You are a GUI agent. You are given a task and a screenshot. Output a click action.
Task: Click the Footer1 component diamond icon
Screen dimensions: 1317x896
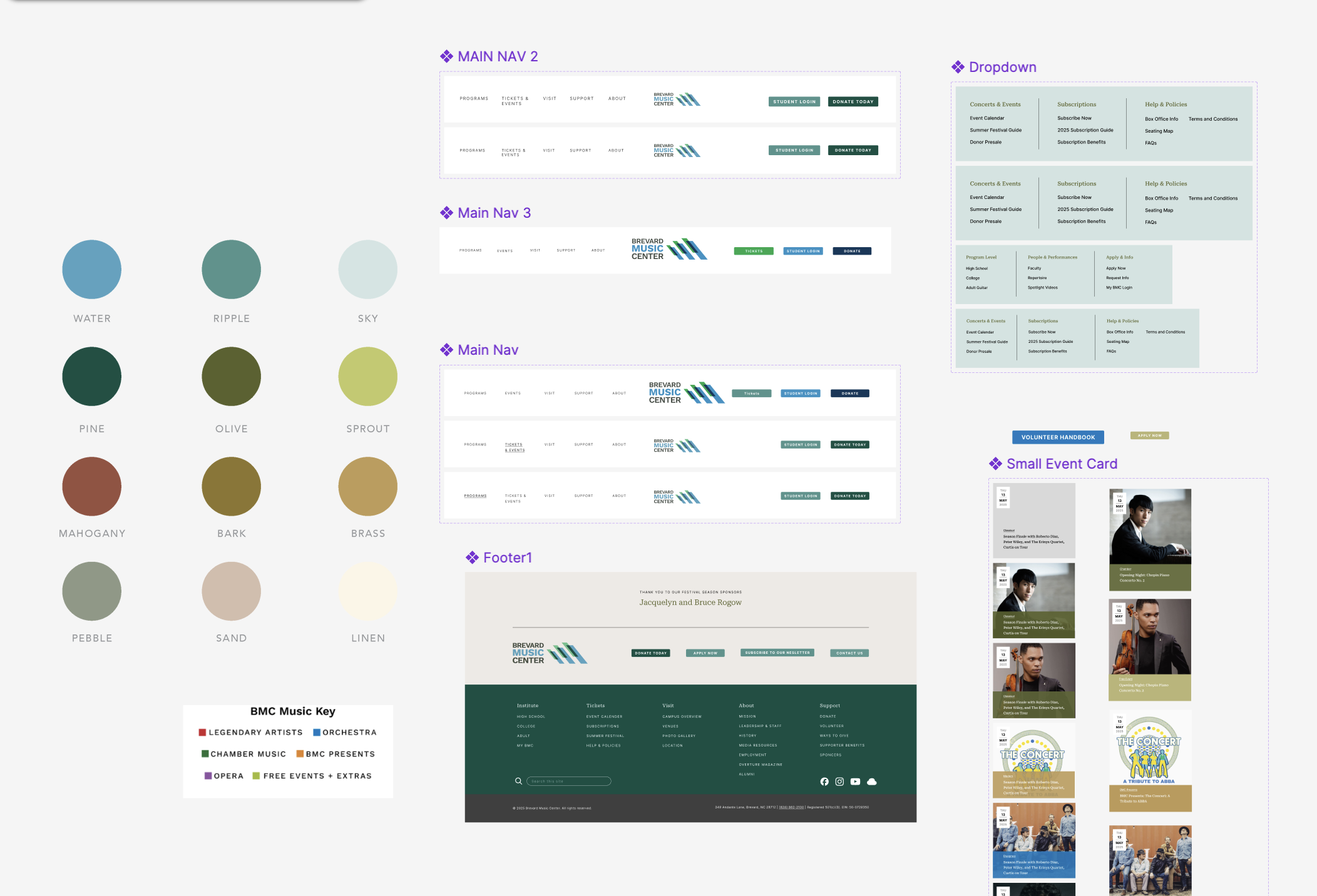click(x=472, y=557)
